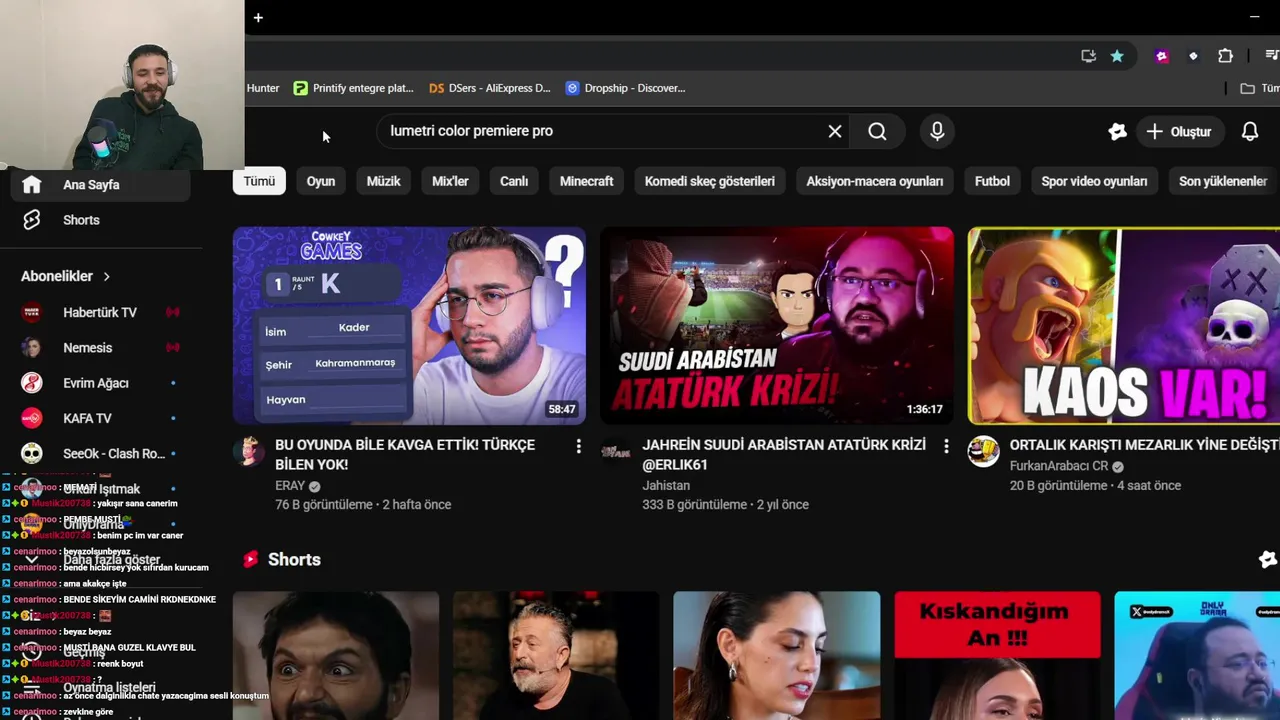
Task: Select the Tümü filter chip
Action: point(259,181)
